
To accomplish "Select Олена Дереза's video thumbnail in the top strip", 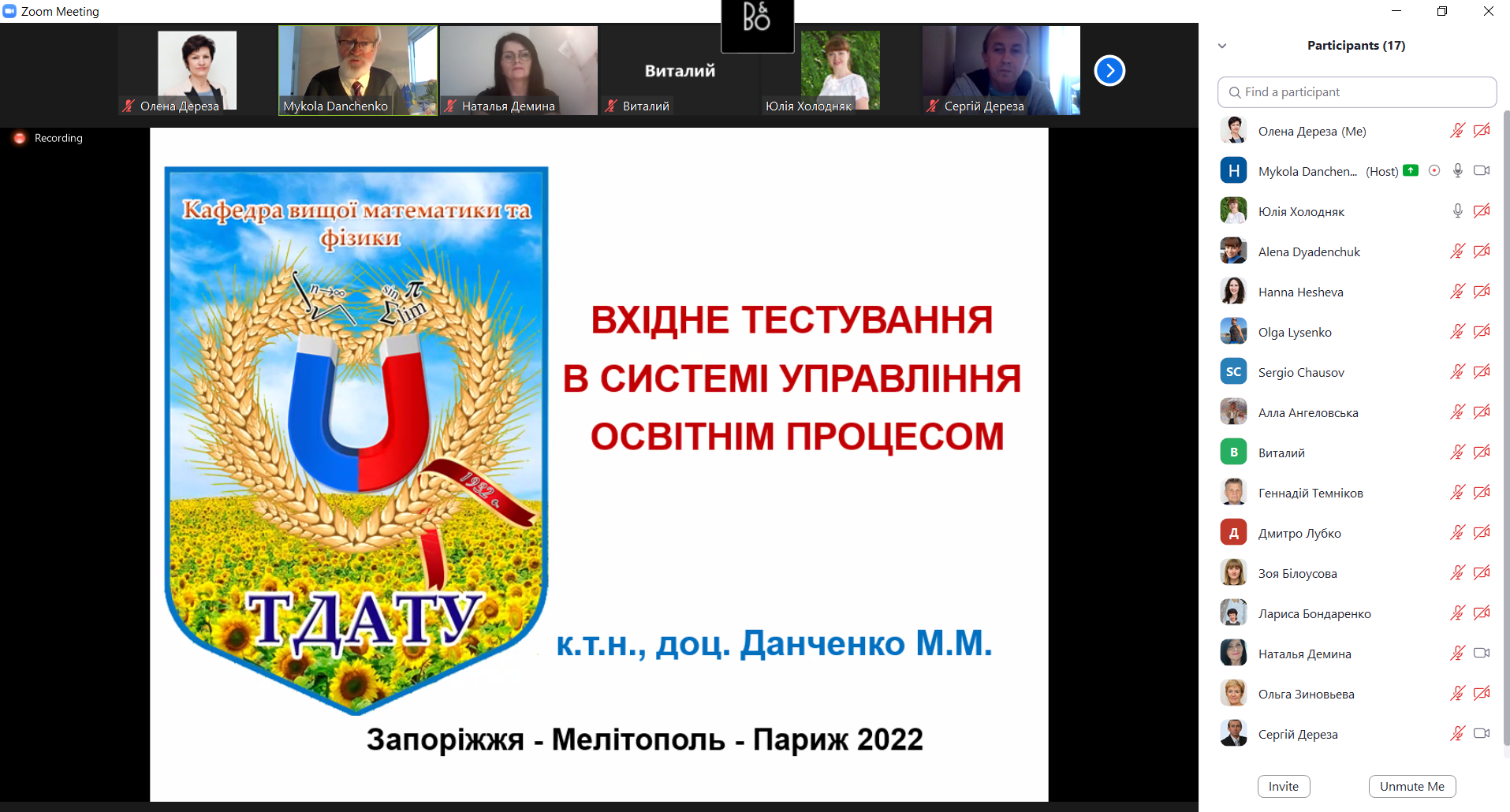I will click(197, 71).
